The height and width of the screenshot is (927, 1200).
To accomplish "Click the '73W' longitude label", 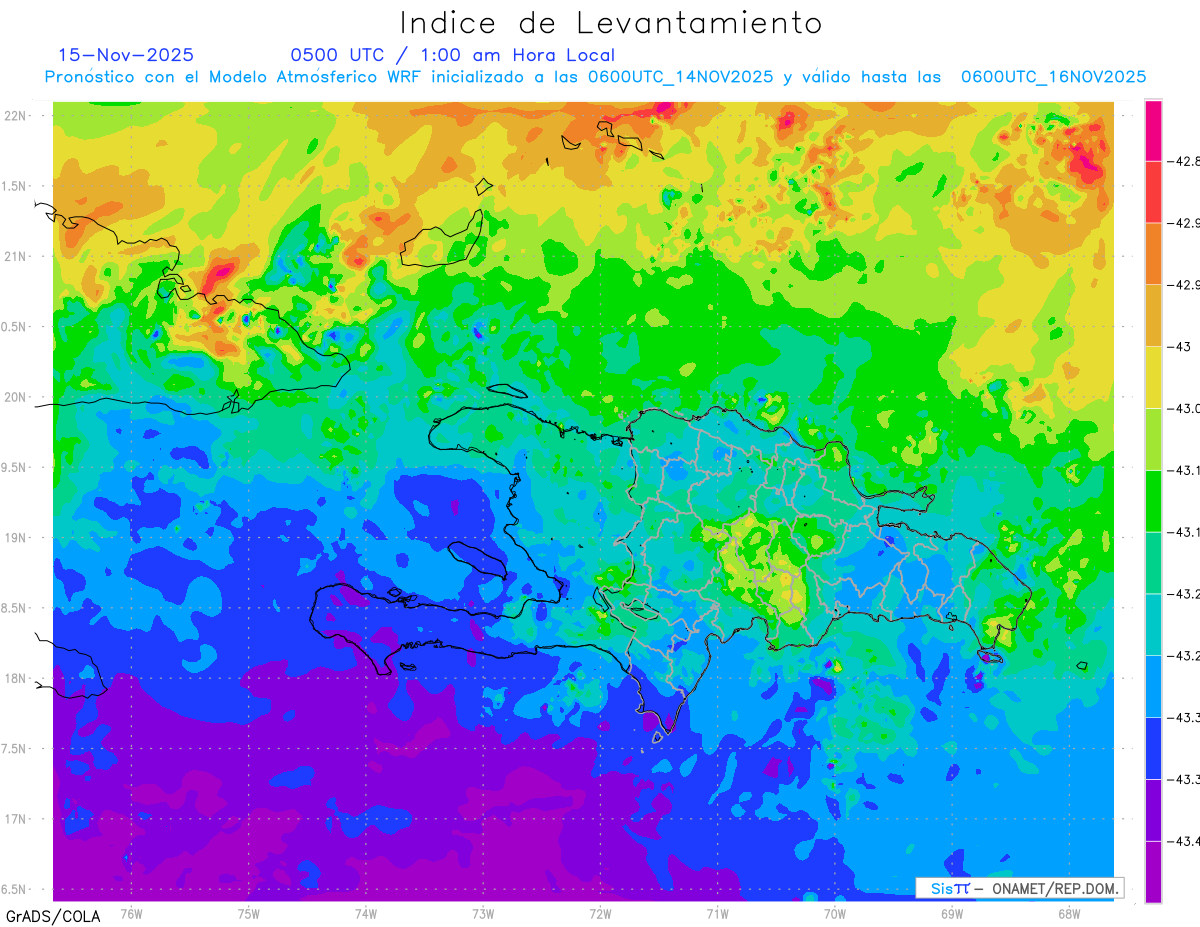I will 483,913.
